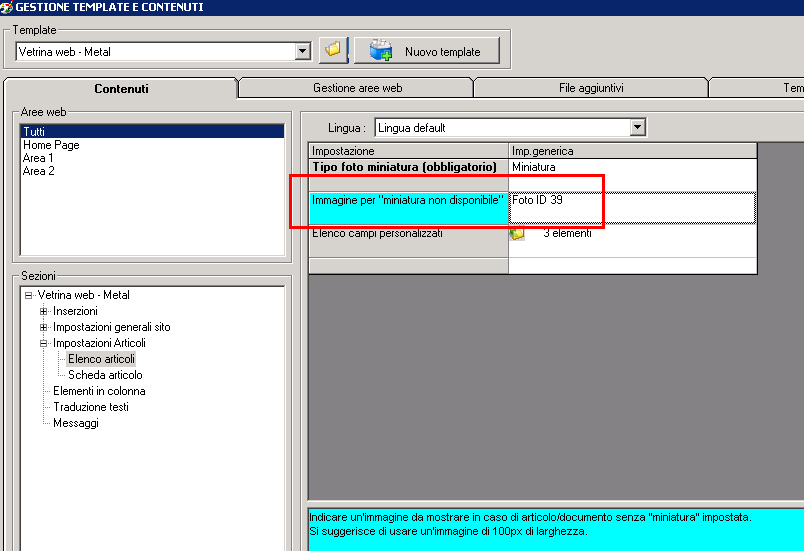Collapse the Impostazioni Articoli node

(x=44, y=343)
